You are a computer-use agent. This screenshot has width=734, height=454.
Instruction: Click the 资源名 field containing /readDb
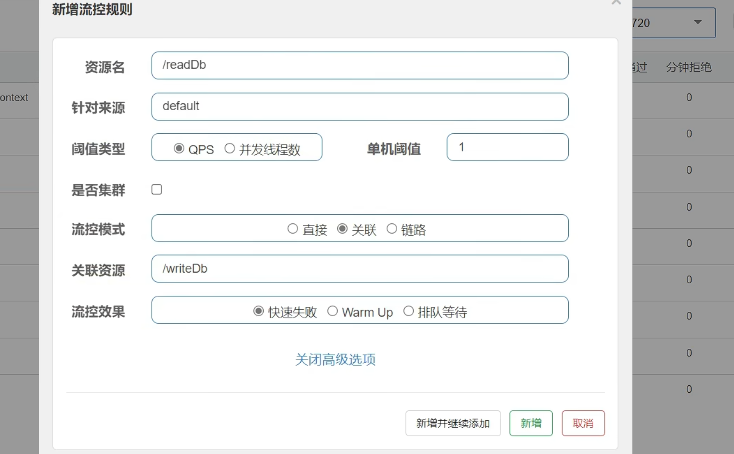[360, 66]
